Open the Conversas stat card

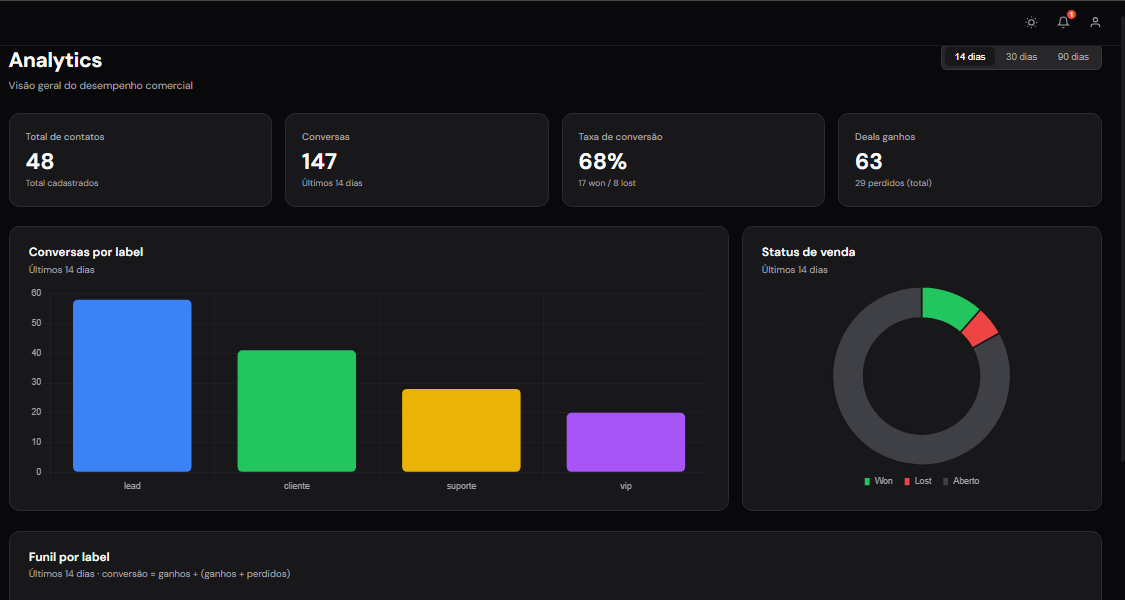416,160
